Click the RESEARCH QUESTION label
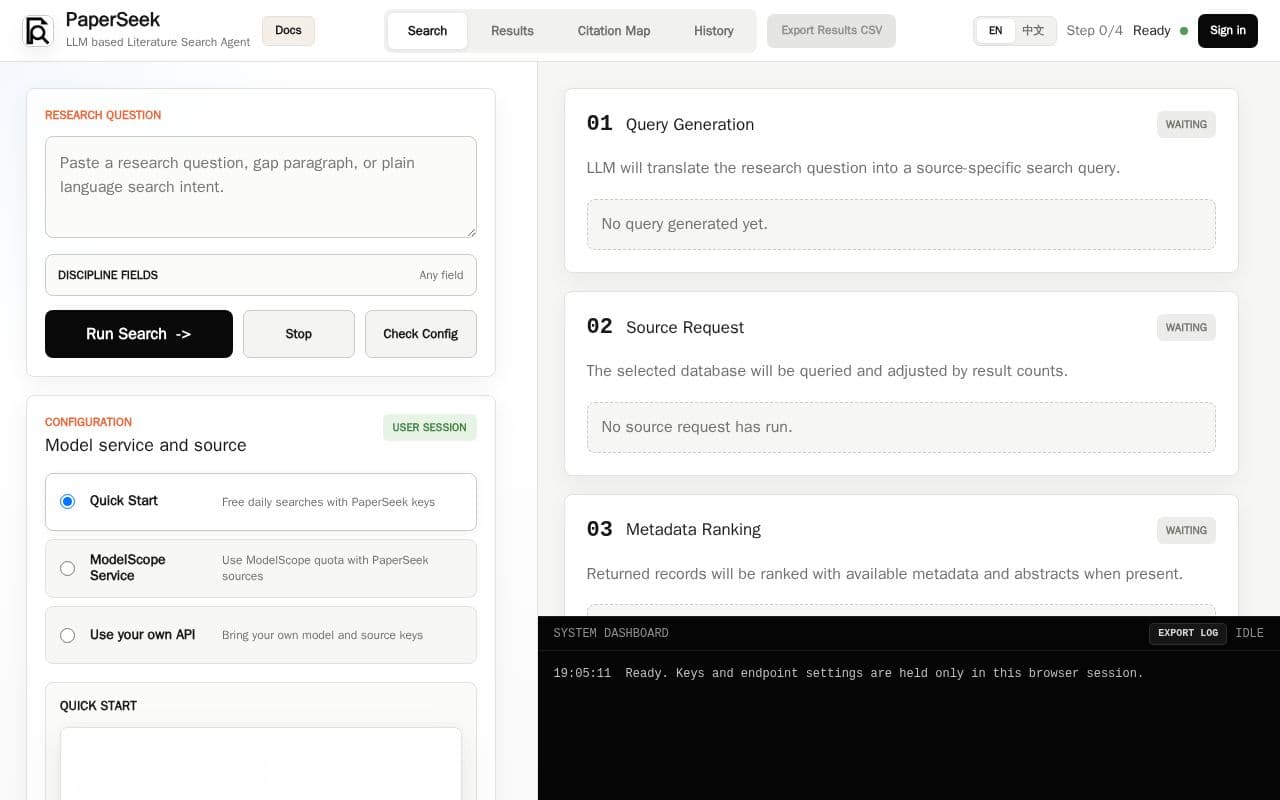 point(103,115)
